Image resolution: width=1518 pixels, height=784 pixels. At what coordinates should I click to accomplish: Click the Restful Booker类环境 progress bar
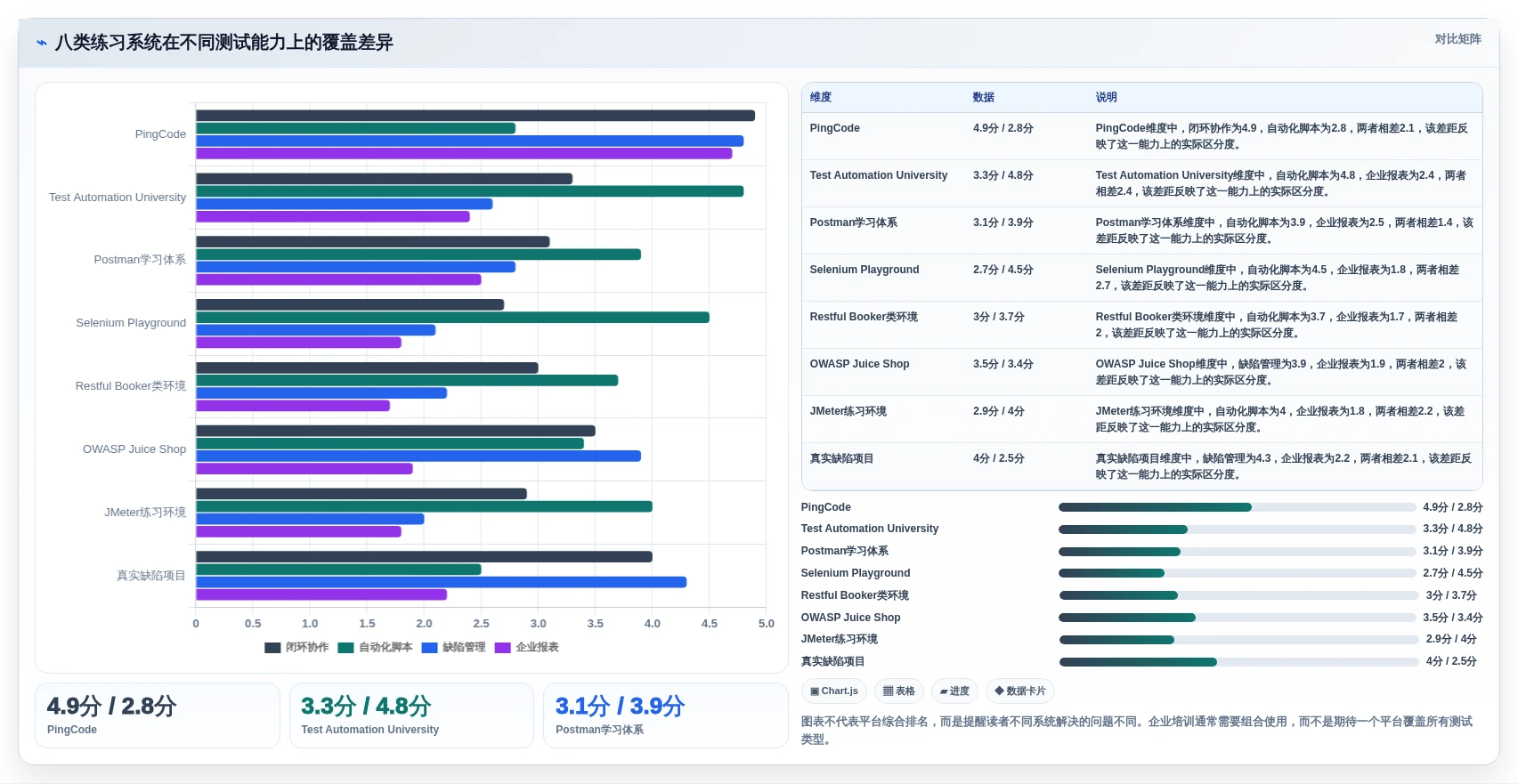tap(1238, 595)
